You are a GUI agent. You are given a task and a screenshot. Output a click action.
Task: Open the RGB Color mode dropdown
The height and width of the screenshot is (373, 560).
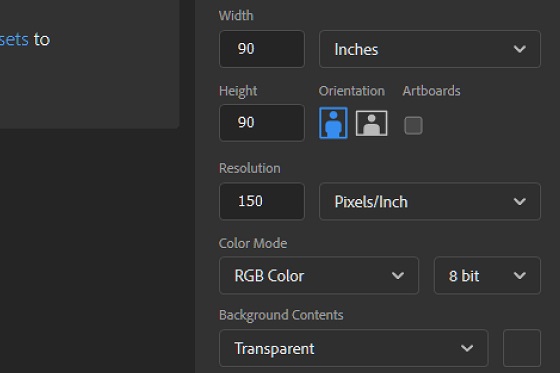tap(319, 275)
